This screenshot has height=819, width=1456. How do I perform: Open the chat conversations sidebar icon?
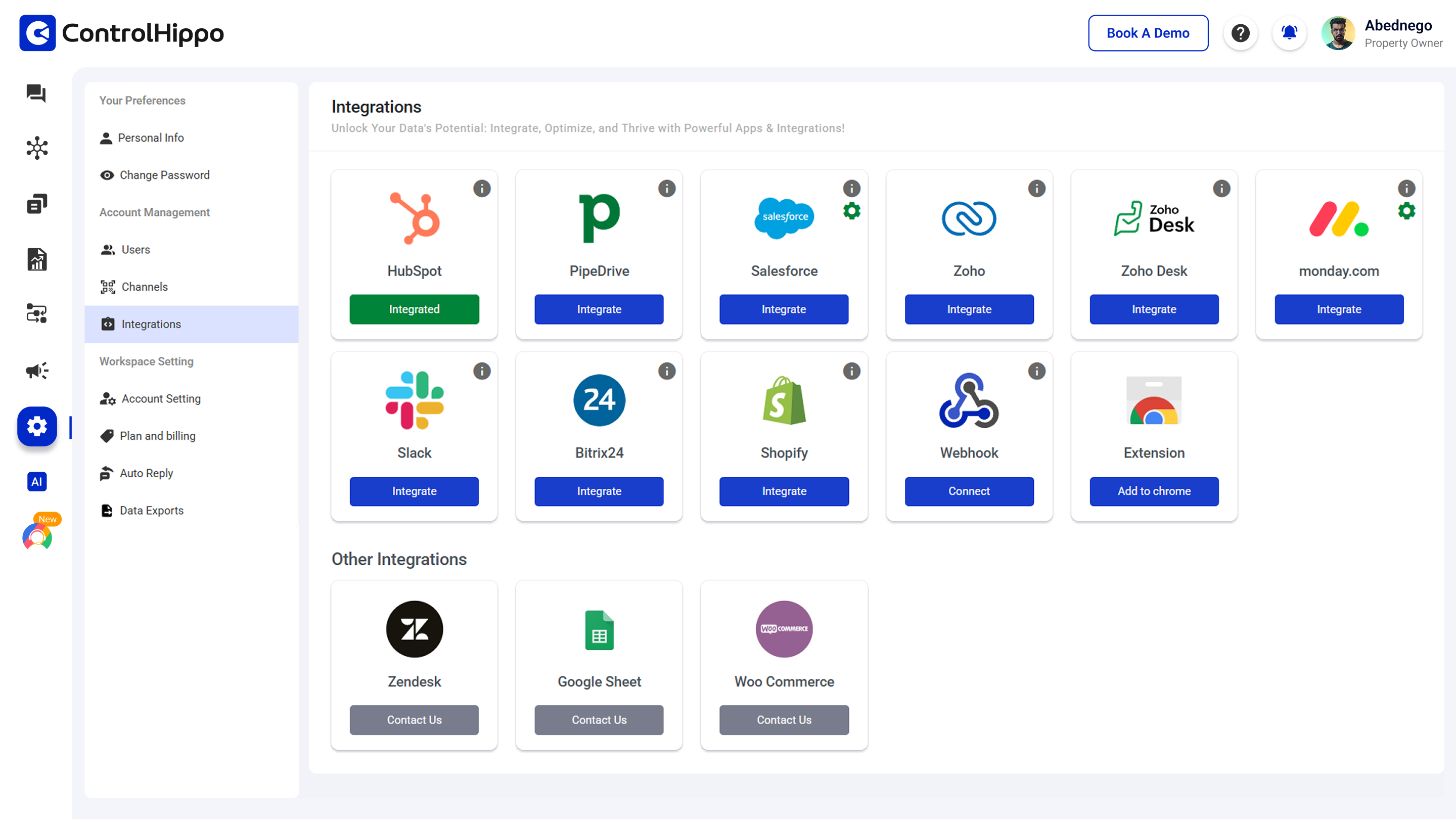click(x=36, y=93)
